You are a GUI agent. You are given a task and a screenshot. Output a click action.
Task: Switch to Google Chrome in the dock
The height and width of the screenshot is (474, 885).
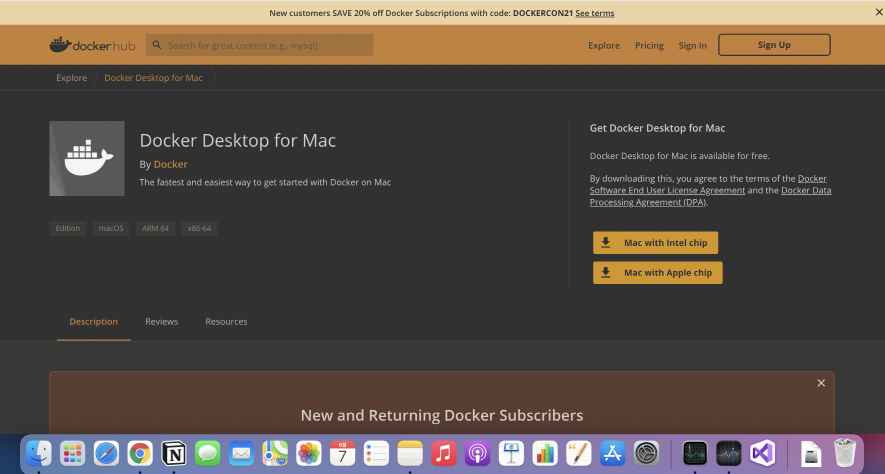(x=140, y=453)
